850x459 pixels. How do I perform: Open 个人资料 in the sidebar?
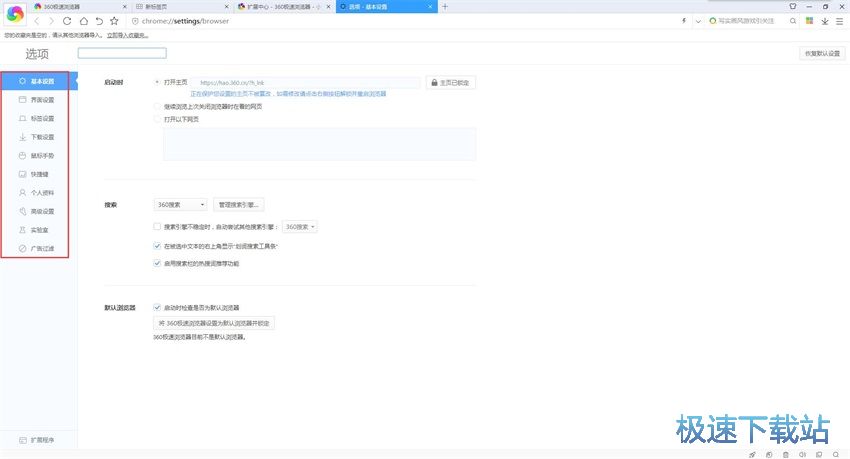point(38,192)
